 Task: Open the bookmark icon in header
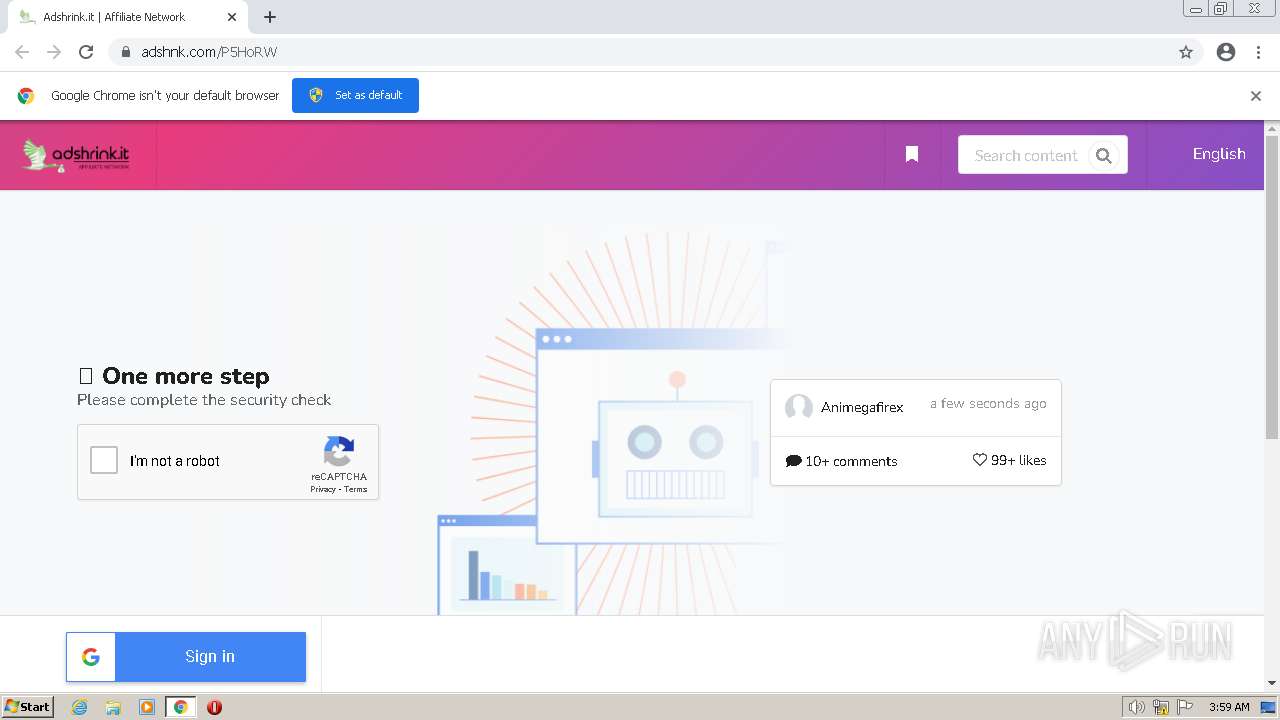tap(912, 154)
